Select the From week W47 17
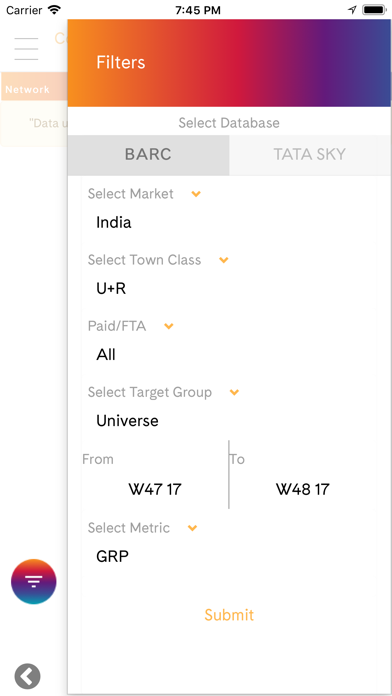 155,490
